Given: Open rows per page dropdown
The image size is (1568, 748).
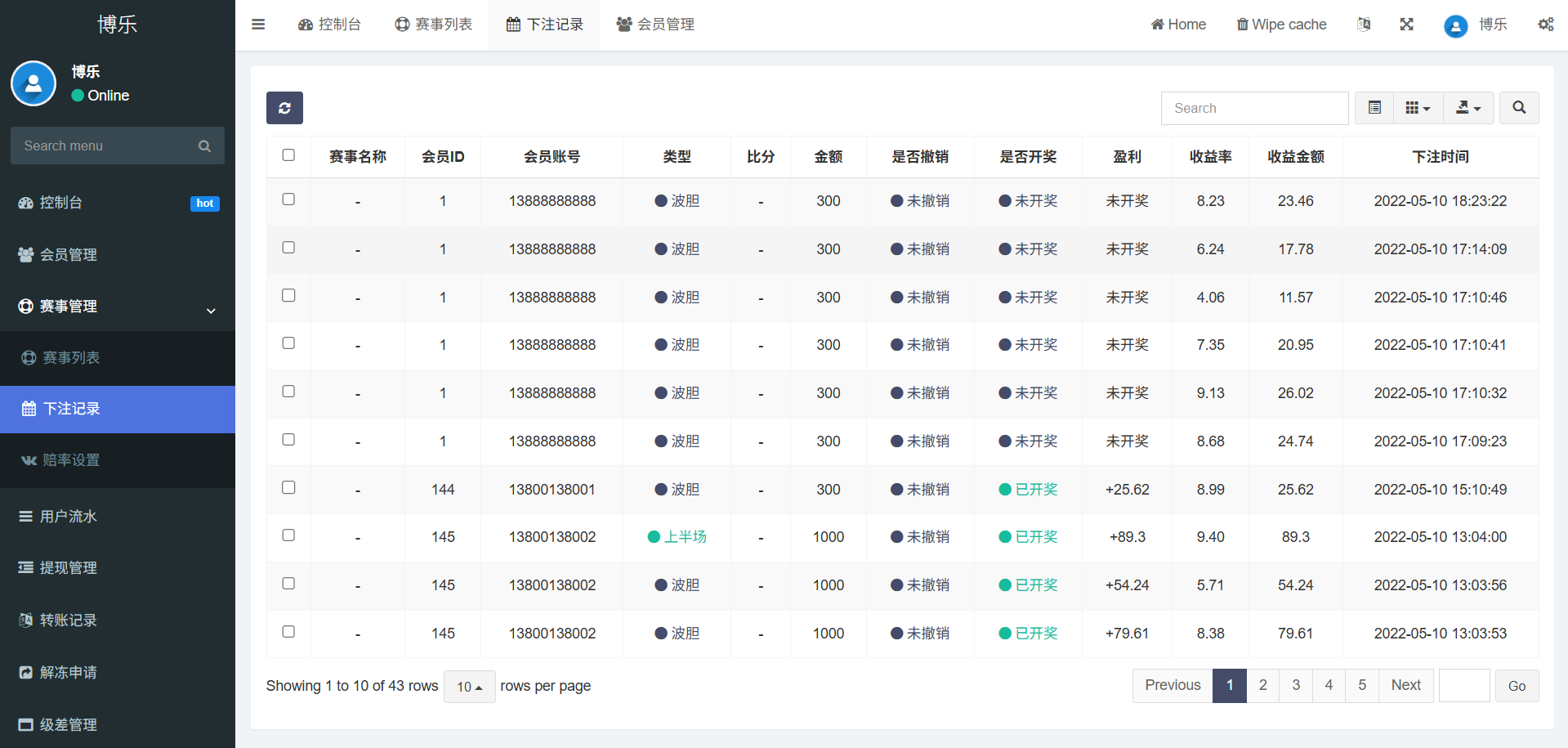Looking at the screenshot, I should [469, 687].
